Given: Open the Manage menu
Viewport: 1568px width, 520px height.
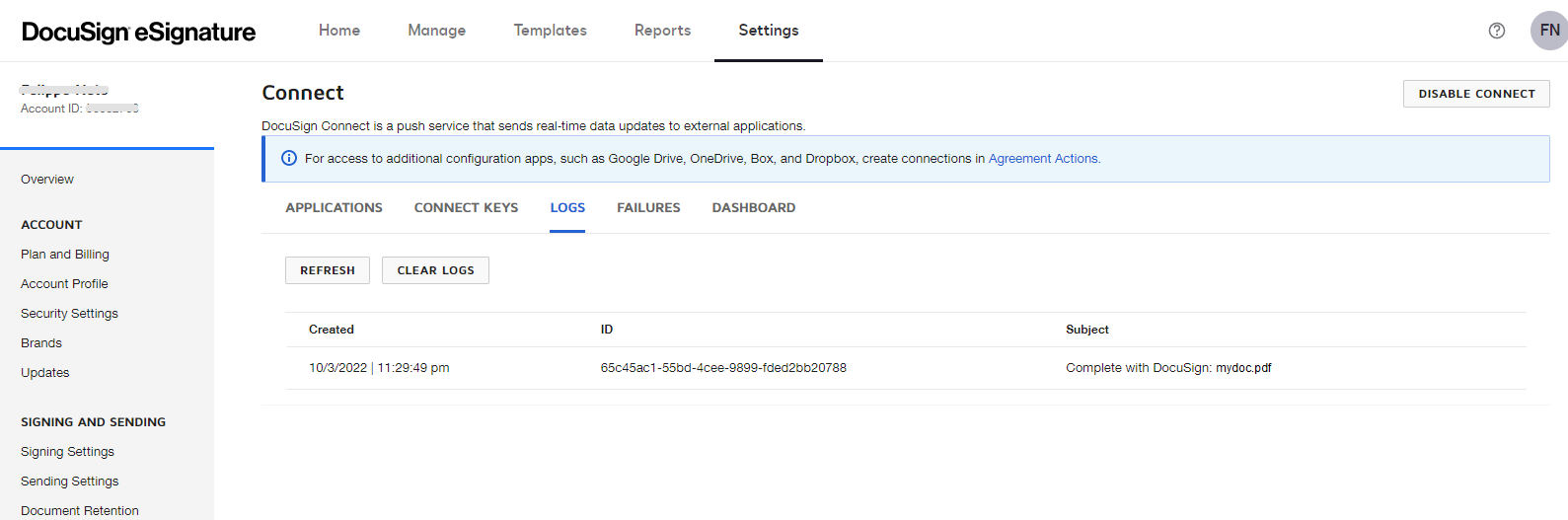Looking at the screenshot, I should tap(436, 31).
